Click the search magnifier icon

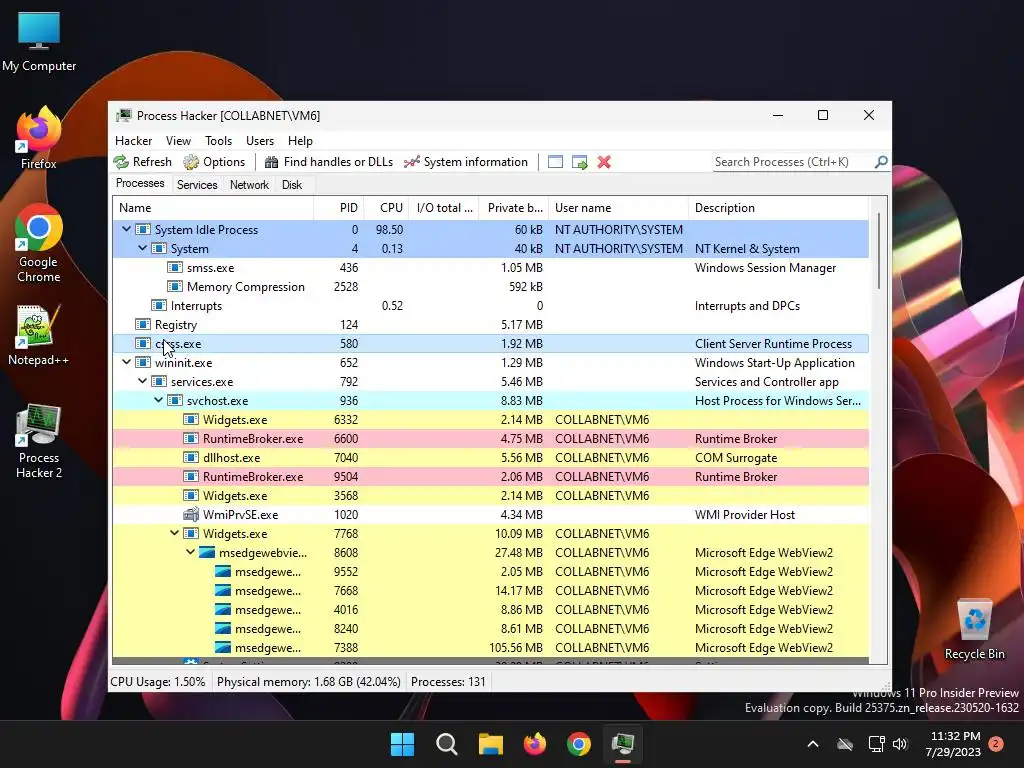tap(881, 161)
